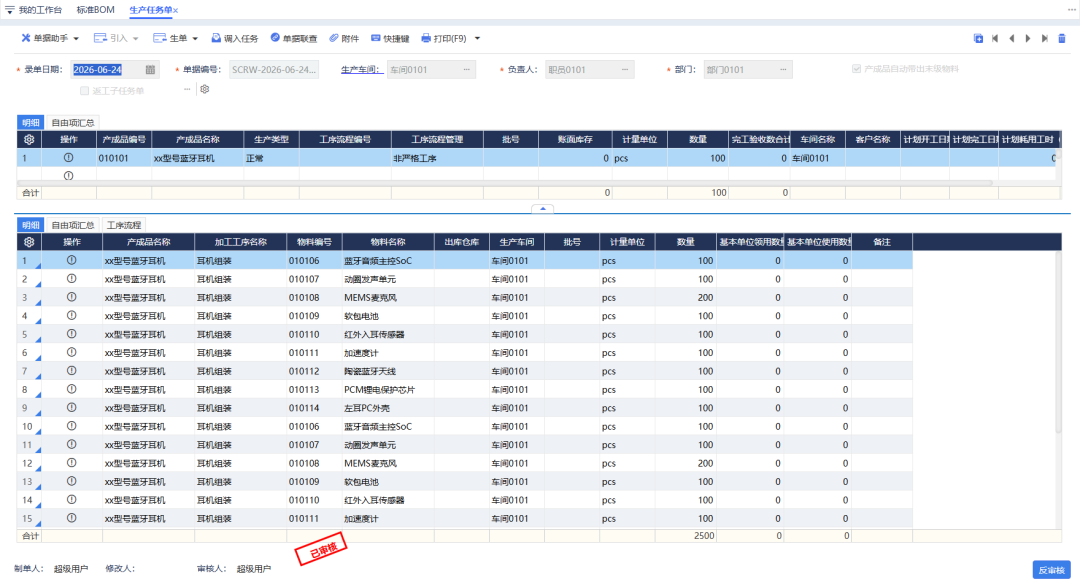Image resolution: width=1080 pixels, height=585 pixels.
Task: Click operation icon in lower row 15
Action: 71,518
